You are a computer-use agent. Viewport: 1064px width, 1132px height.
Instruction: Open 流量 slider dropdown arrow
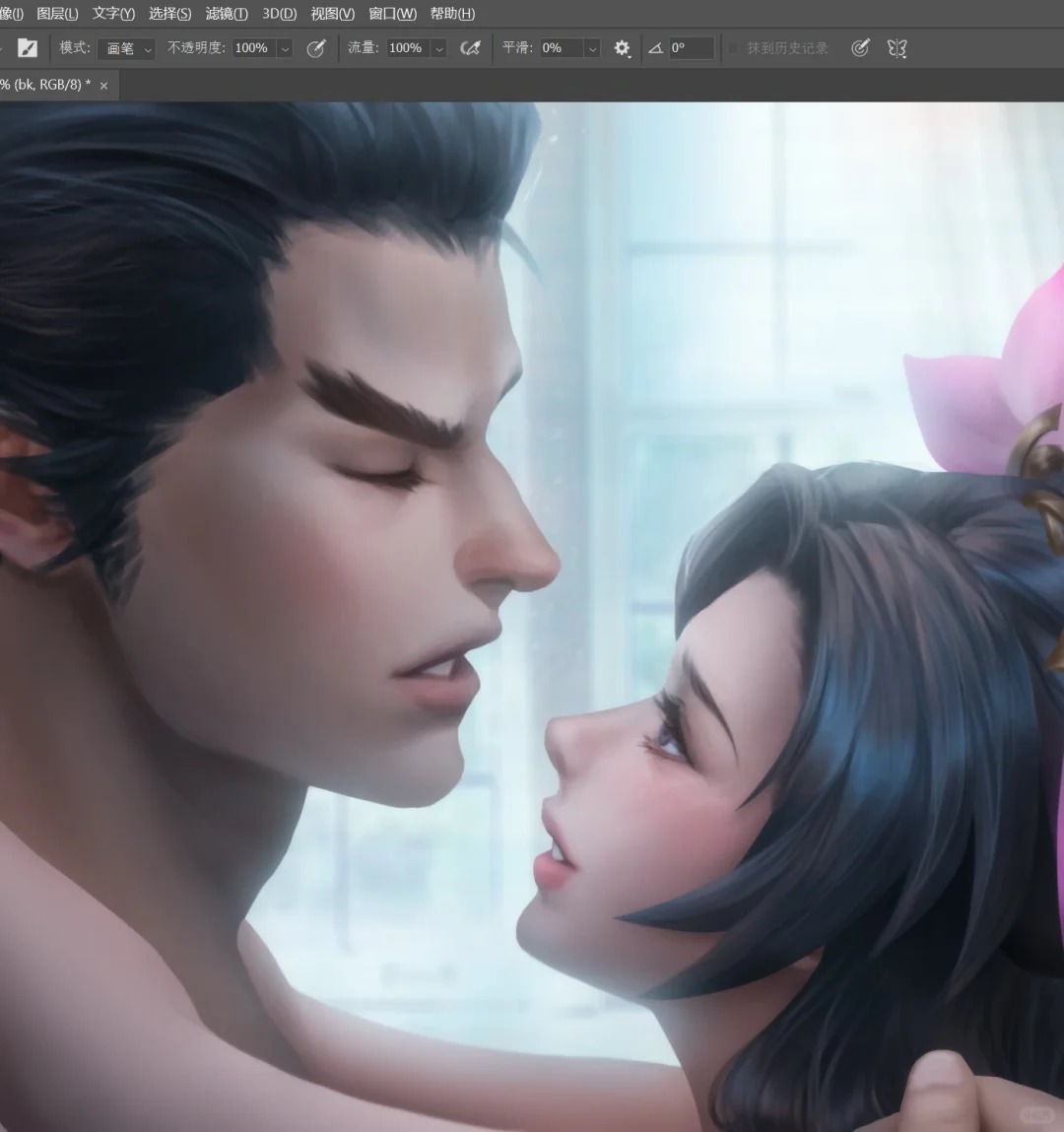point(438,49)
